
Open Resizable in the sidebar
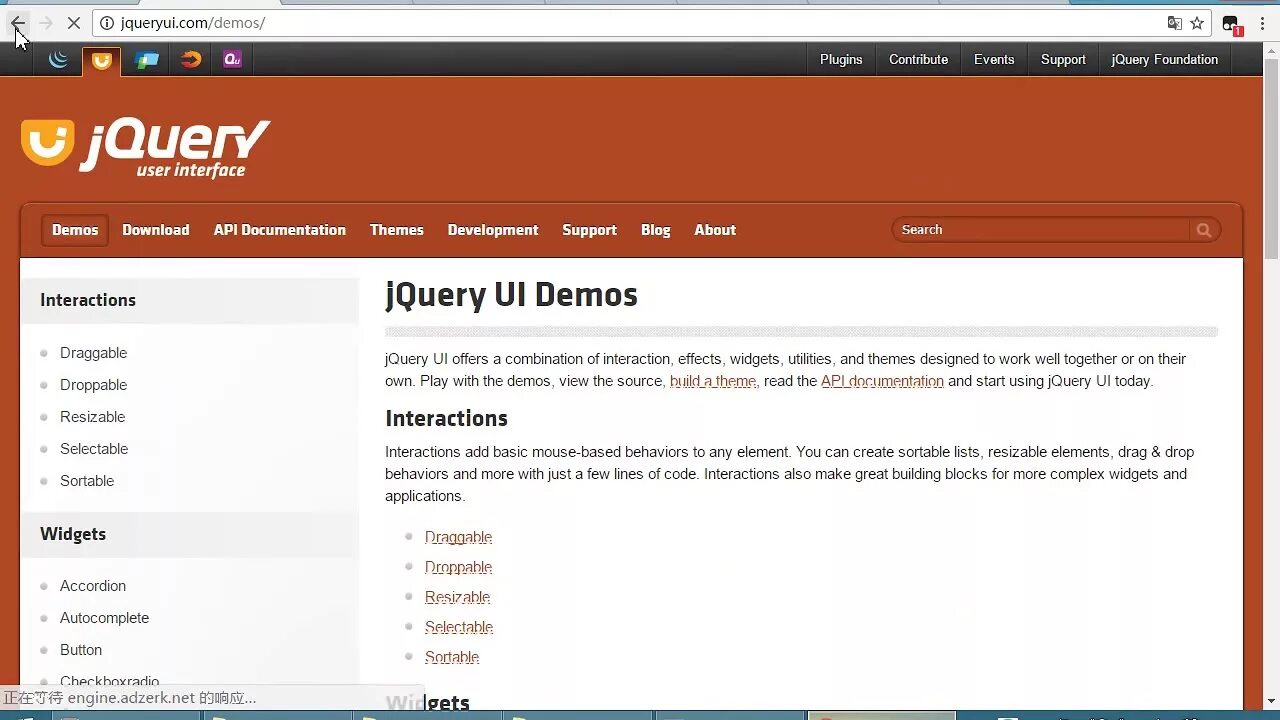pos(92,417)
